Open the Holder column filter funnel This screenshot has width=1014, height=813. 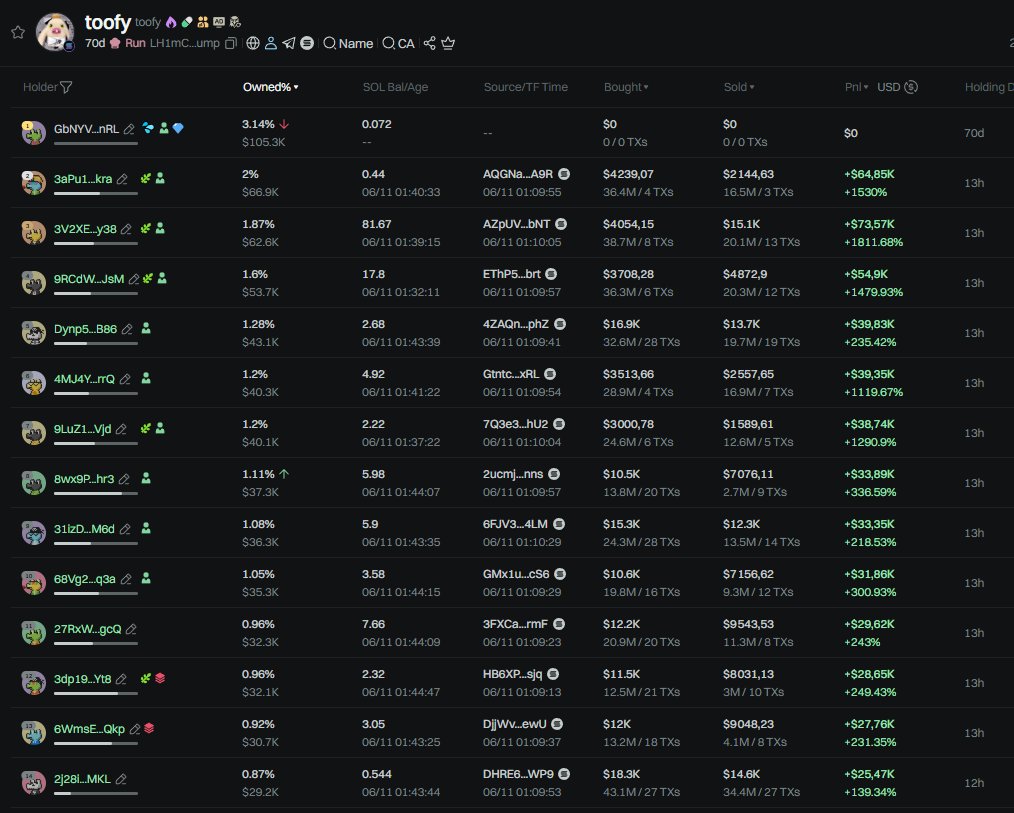tap(65, 87)
